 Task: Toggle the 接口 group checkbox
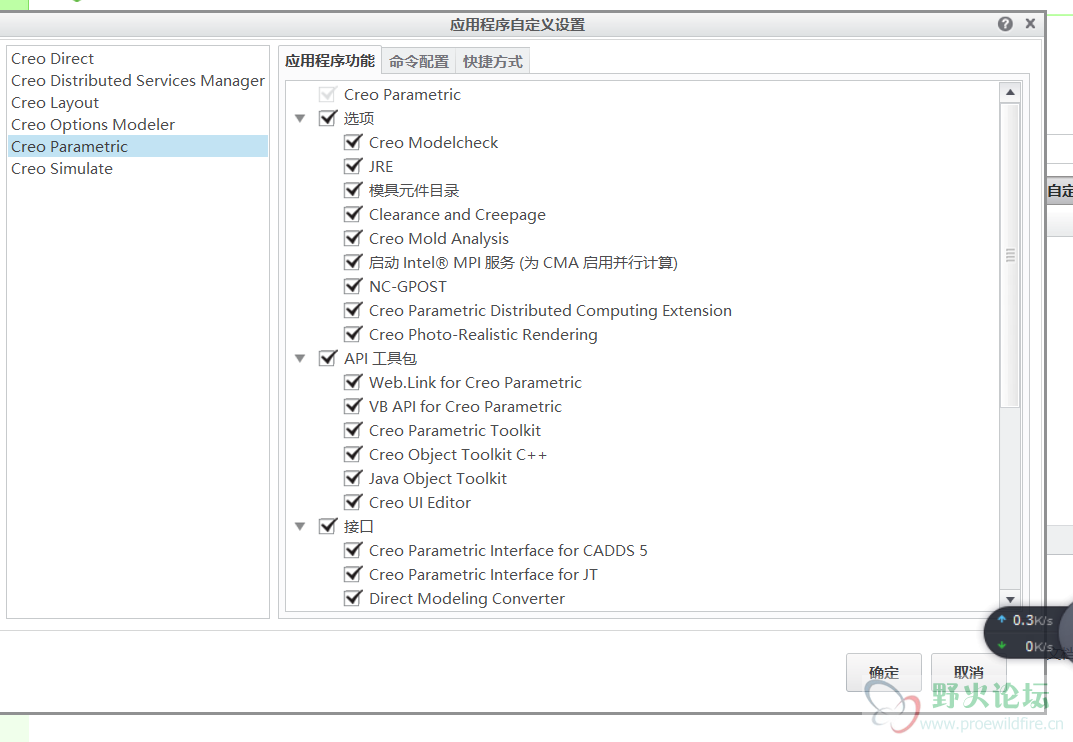click(x=328, y=525)
